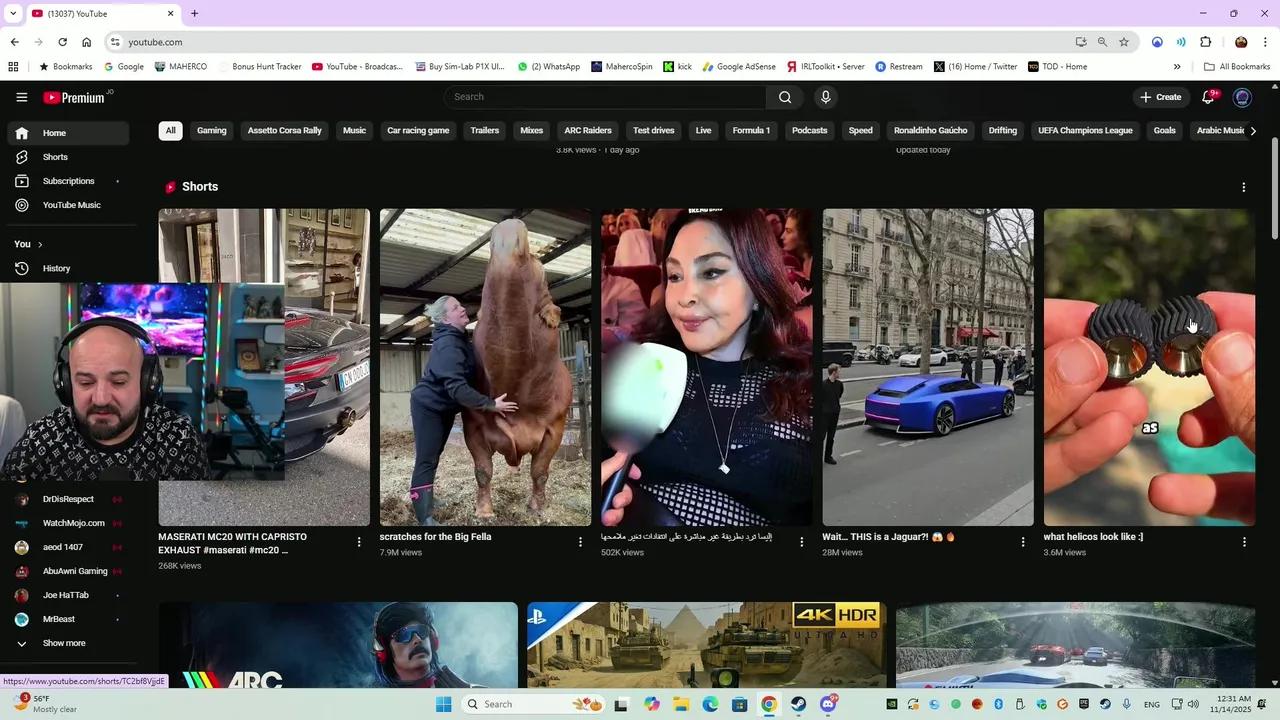The image size is (1280, 720).
Task: Open File Explorer from the taskbar
Action: (680, 704)
